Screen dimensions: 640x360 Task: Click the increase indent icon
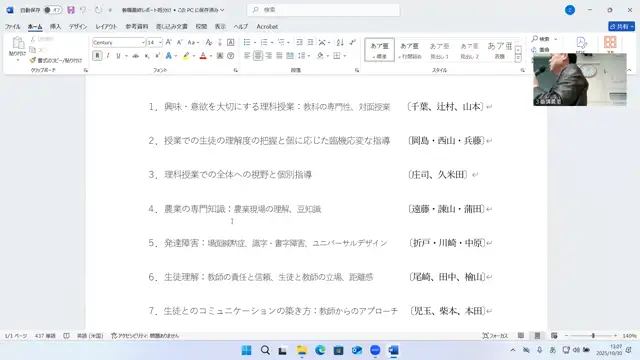pyautogui.click(x=310, y=42)
